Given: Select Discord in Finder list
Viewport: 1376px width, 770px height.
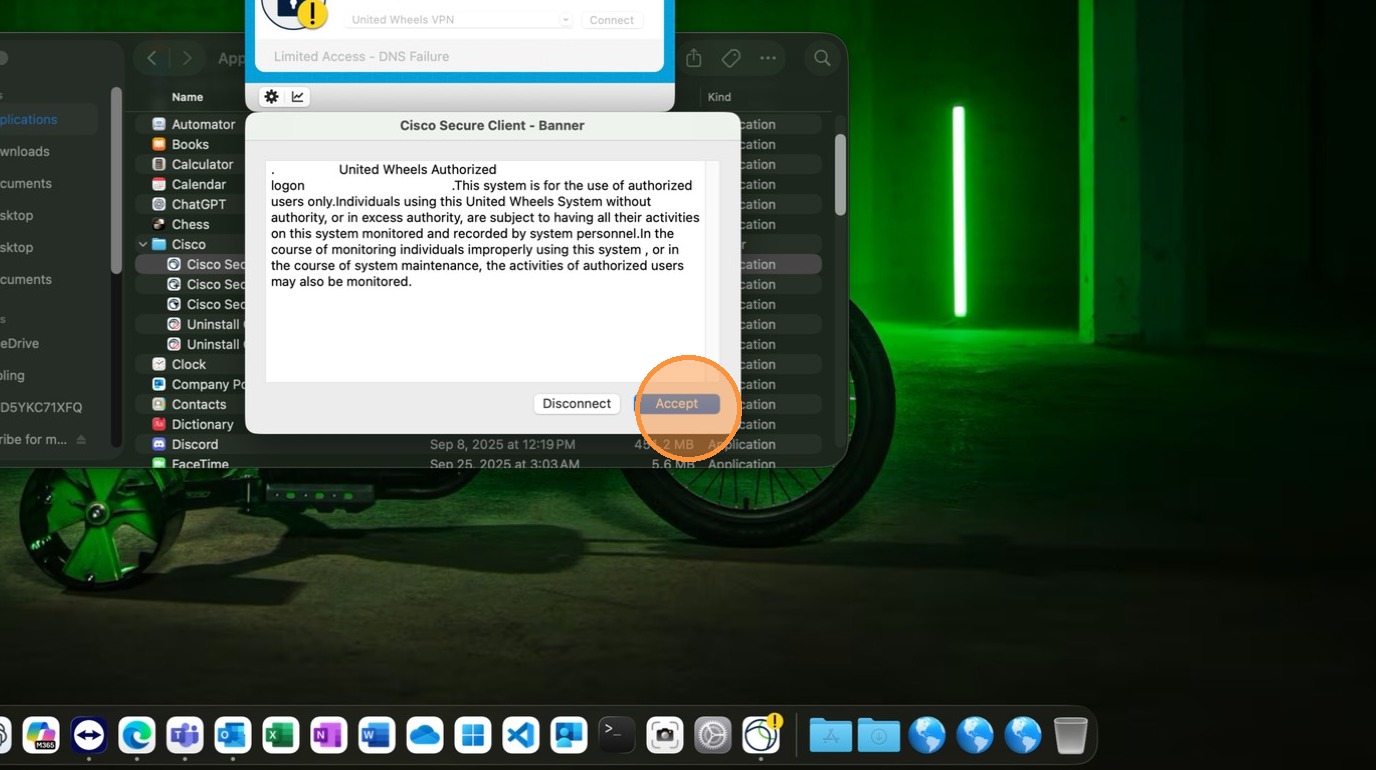Looking at the screenshot, I should pyautogui.click(x=195, y=444).
